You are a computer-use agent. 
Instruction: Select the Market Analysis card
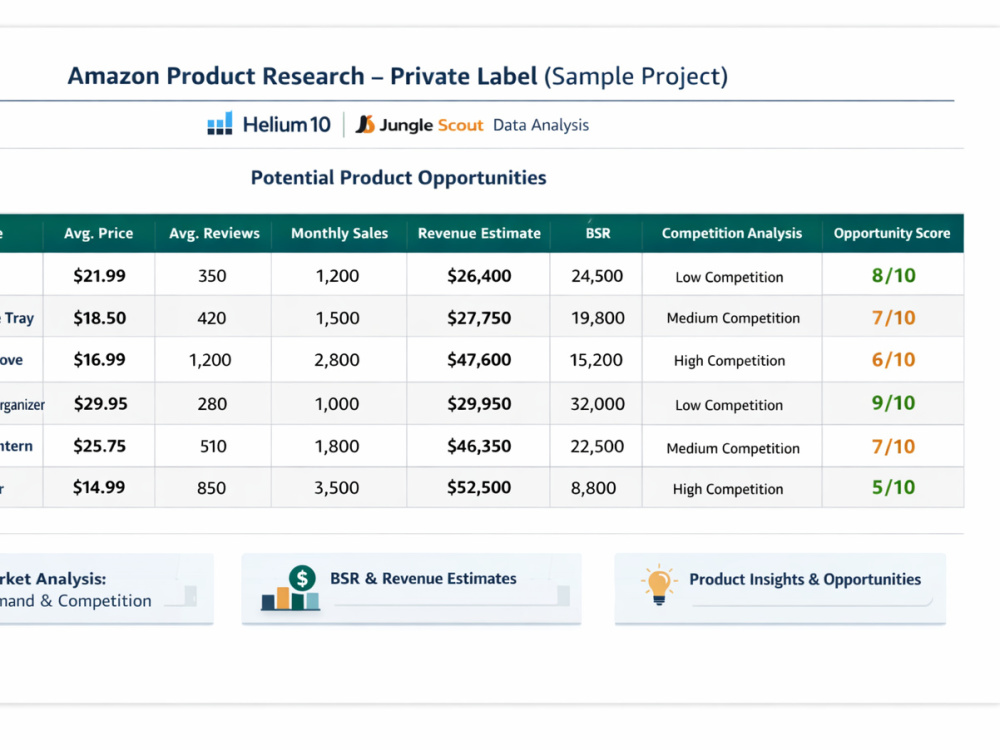(106, 589)
